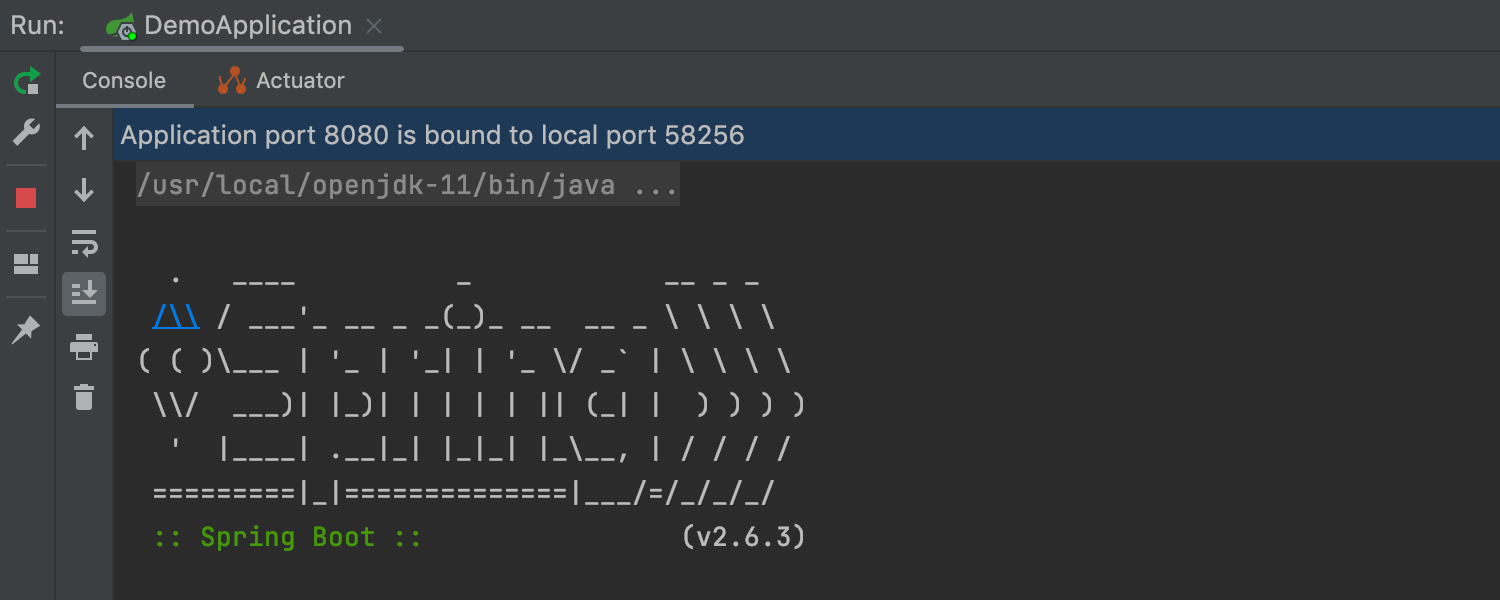Click the wrench run-configuration icon

pyautogui.click(x=27, y=132)
